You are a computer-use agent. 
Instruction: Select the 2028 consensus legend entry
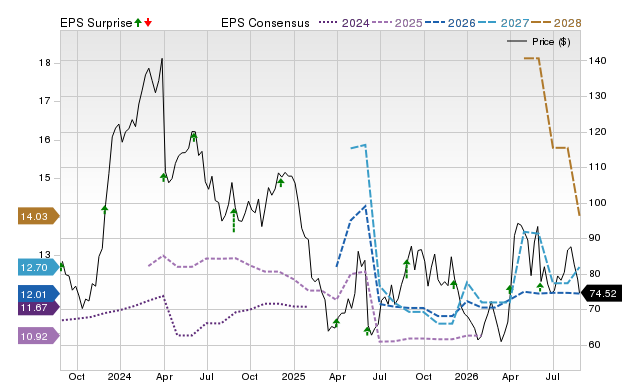556,23
